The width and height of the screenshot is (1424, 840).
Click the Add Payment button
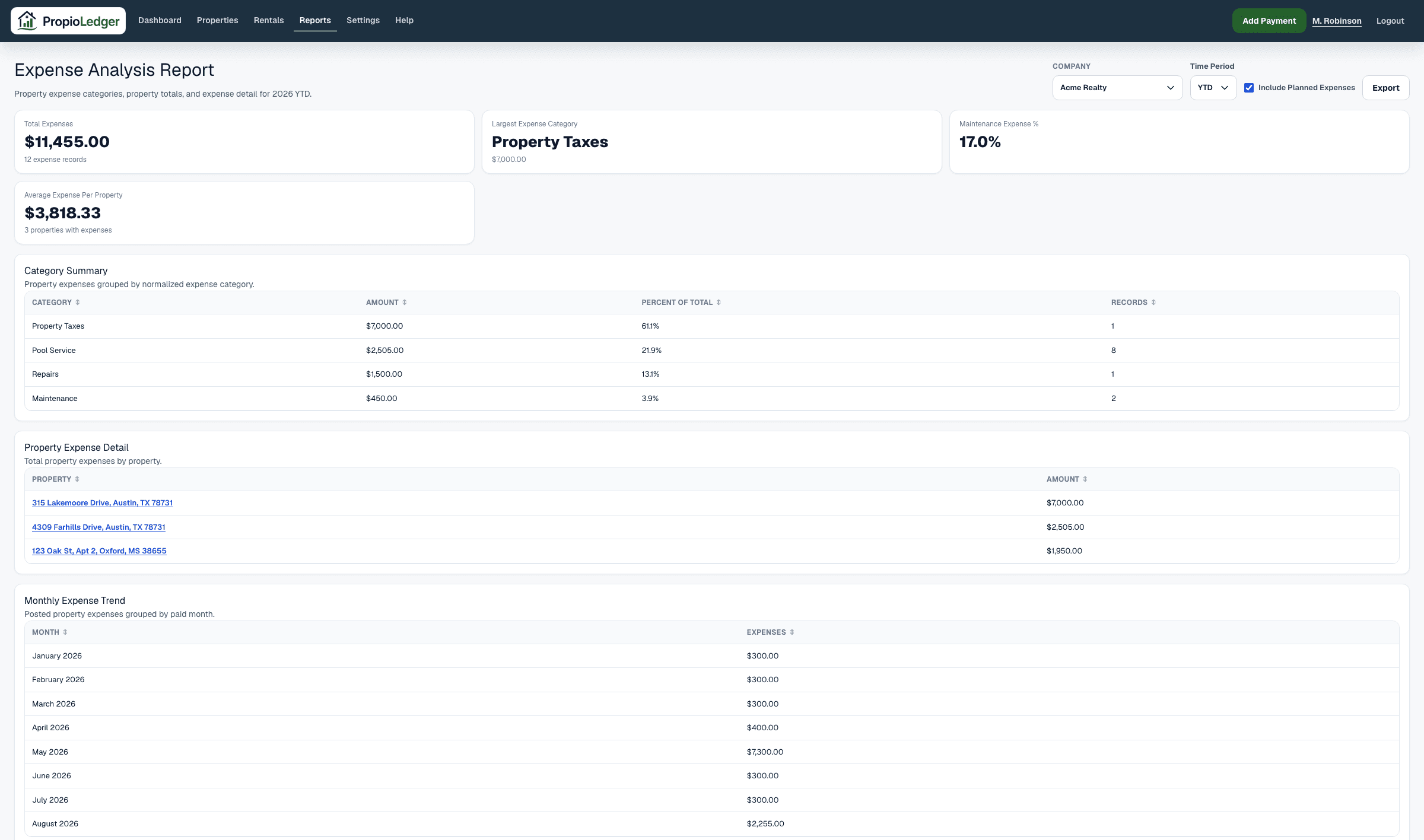1269,21
